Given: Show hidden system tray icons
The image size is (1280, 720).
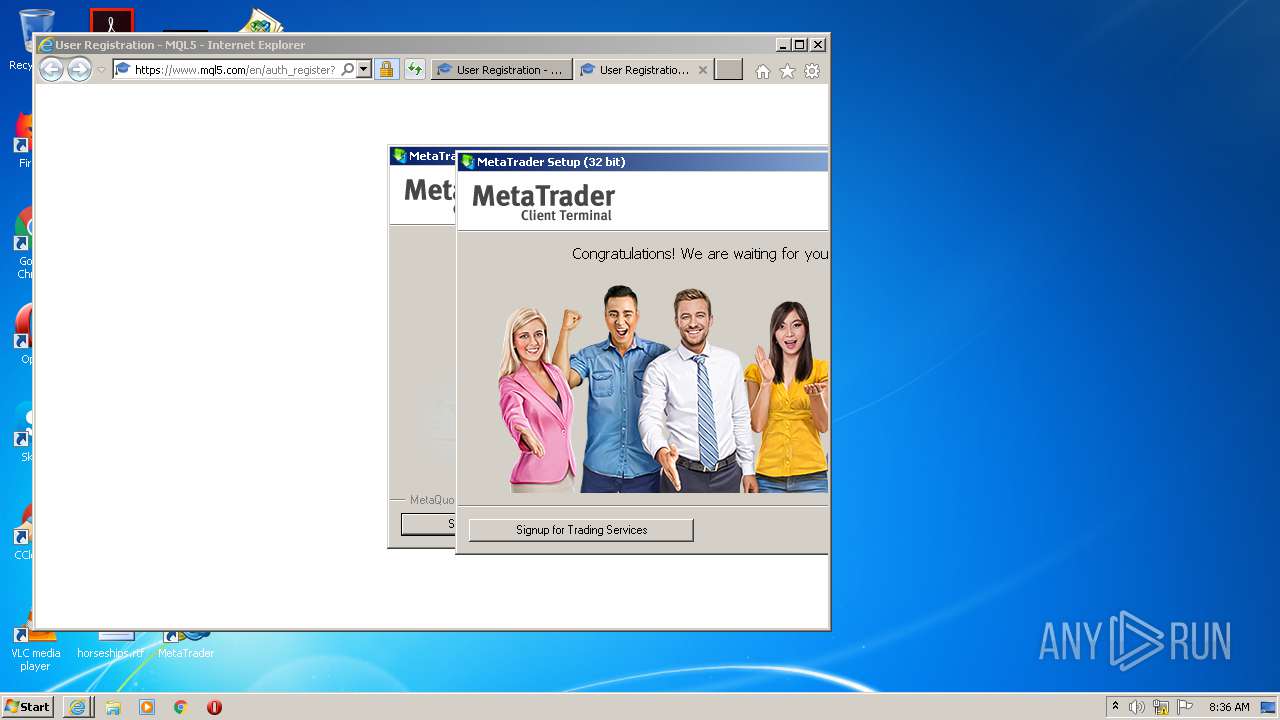Looking at the screenshot, I should pos(1116,707).
